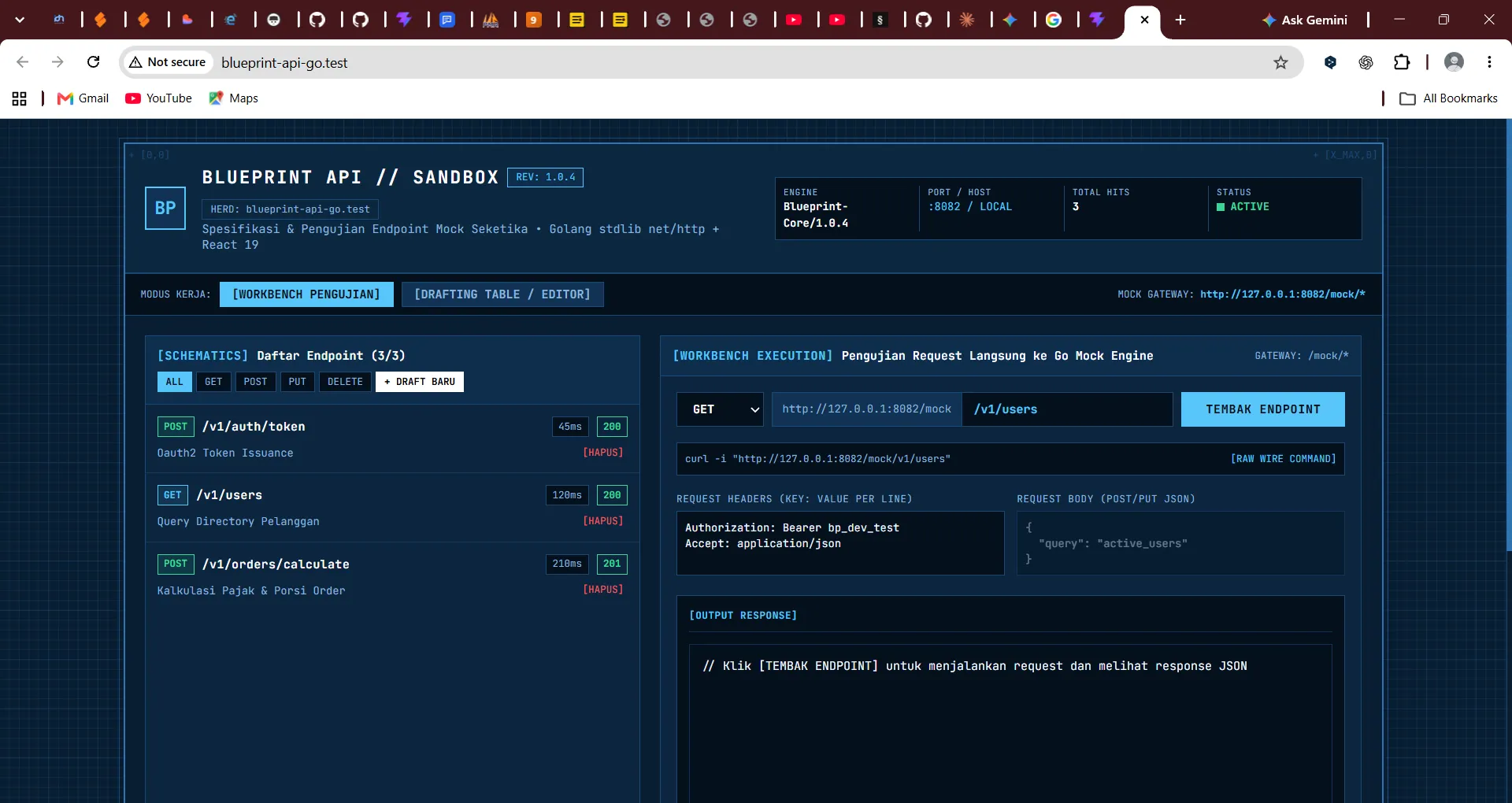Viewport: 1512px width, 803px height.
Task: Delete /v1/users with its [HAPUS] link
Action: pyautogui.click(x=602, y=521)
